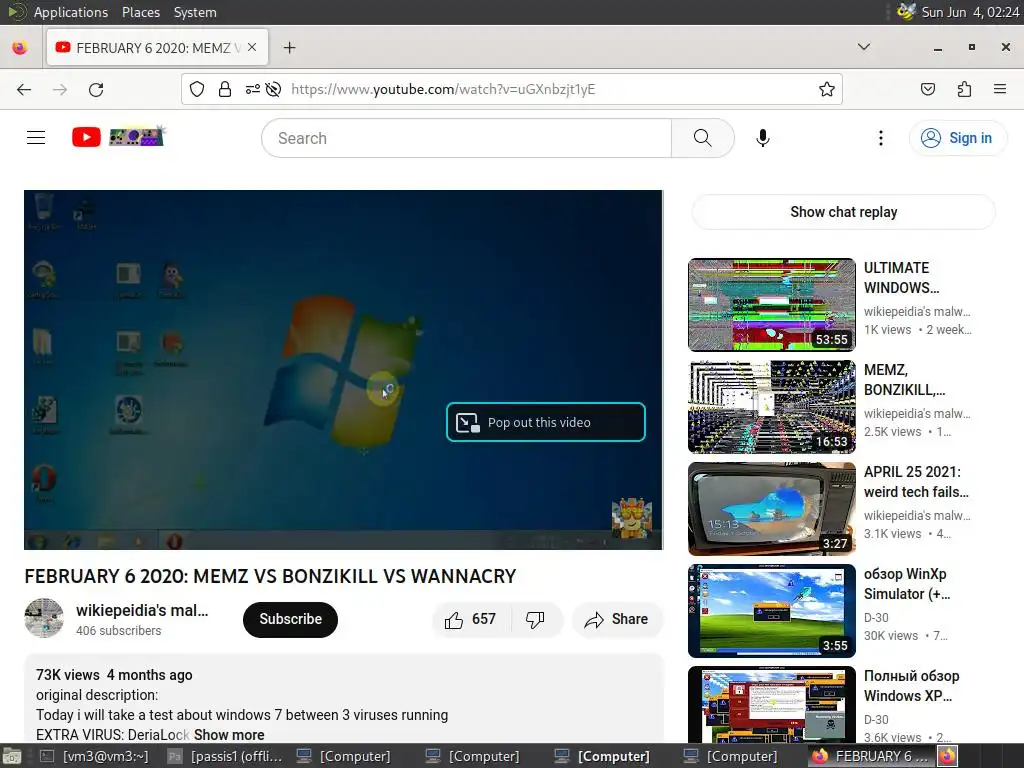Click the search magnifier button
Screen dimensions: 1024x768
703,138
